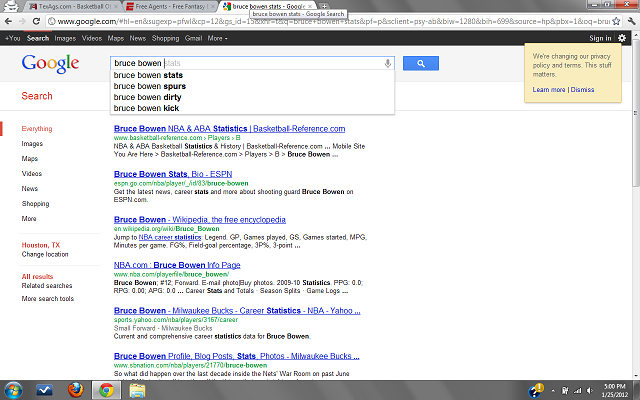This screenshot has width=640, height=400.
Task: Open Bruce Bowen Stats ESPN result
Action: pyautogui.click(x=173, y=174)
